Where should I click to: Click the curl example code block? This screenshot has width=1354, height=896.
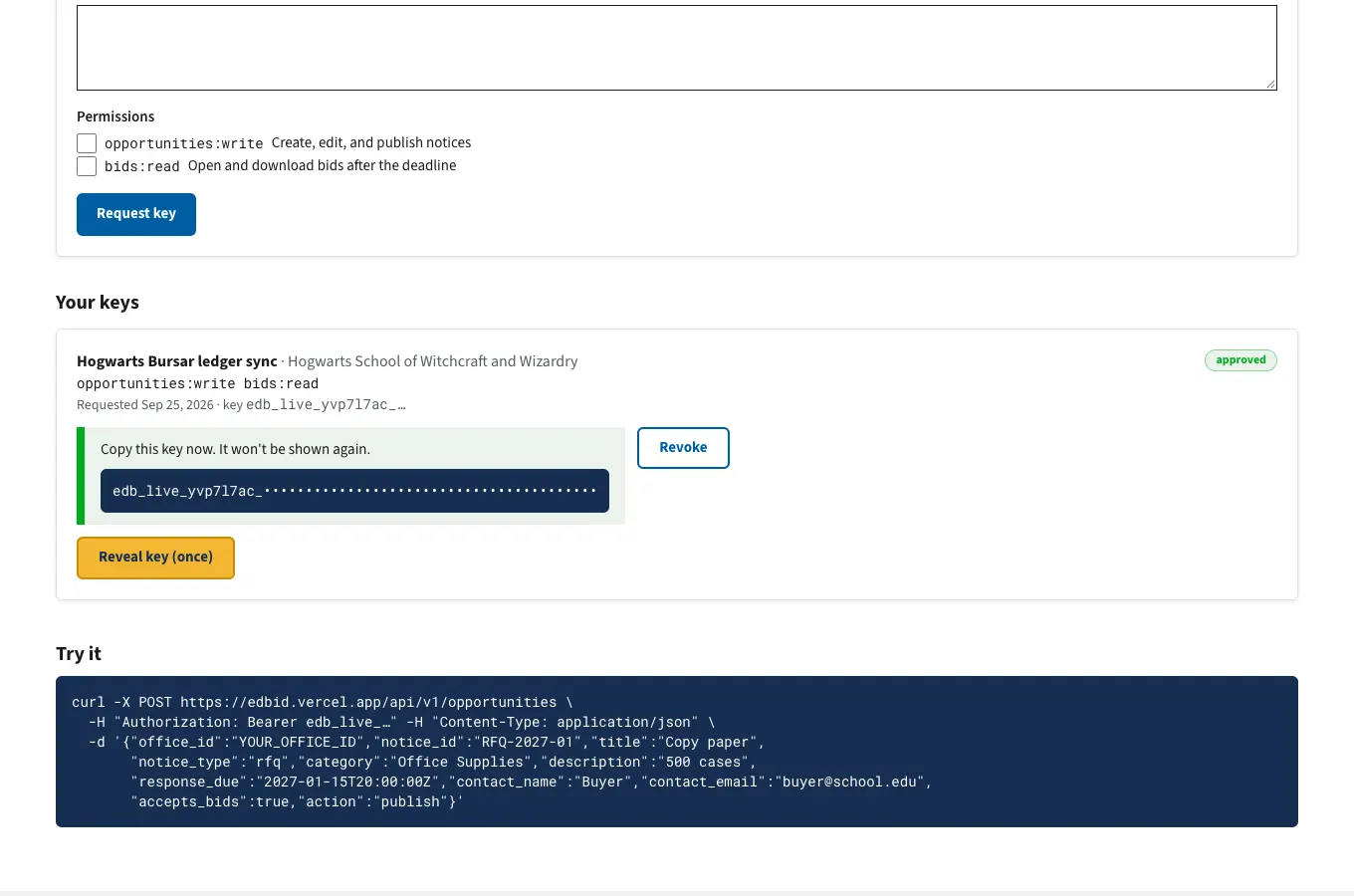point(677,752)
